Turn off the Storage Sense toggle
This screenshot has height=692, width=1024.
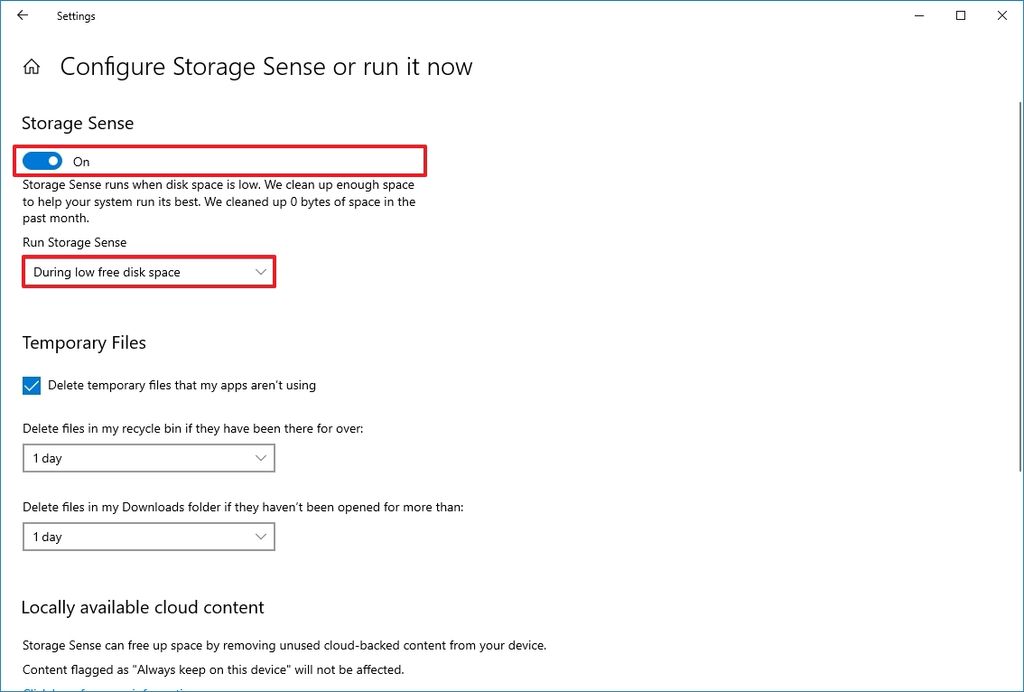[43, 161]
